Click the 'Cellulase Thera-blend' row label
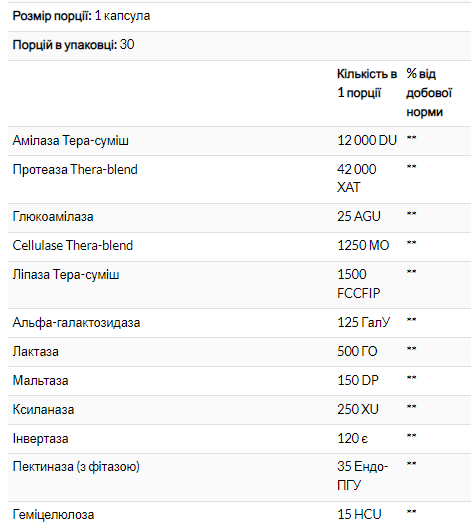The width and height of the screenshot is (475, 524). [73, 246]
